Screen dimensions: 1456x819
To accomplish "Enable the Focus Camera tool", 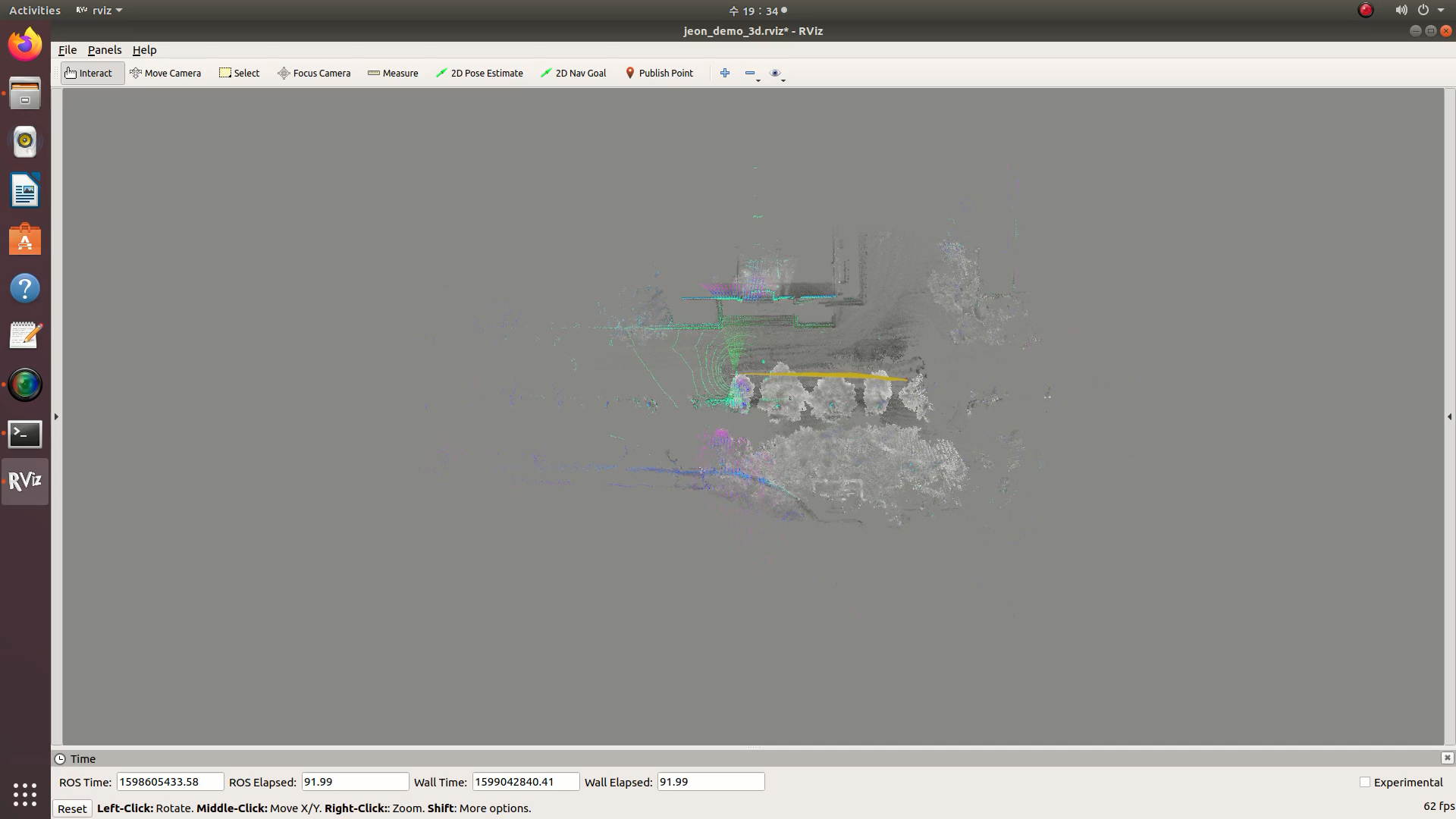I will click(314, 73).
